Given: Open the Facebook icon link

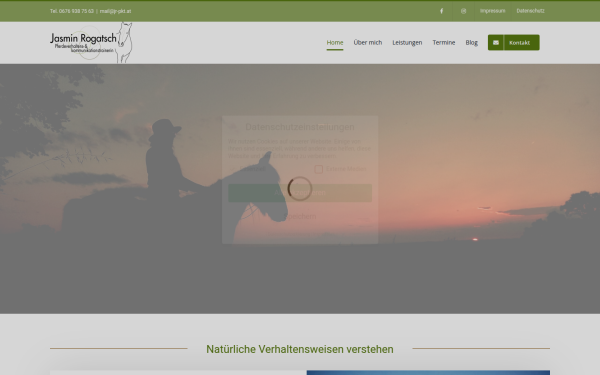Looking at the screenshot, I should (441, 11).
